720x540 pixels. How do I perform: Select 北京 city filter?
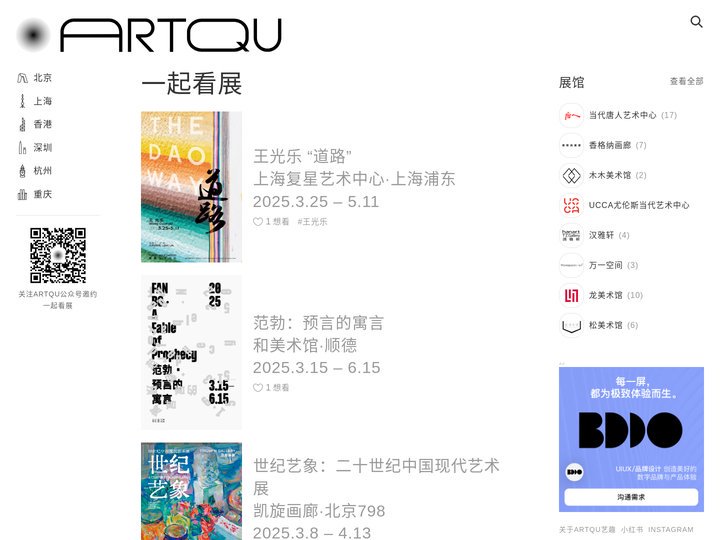43,78
